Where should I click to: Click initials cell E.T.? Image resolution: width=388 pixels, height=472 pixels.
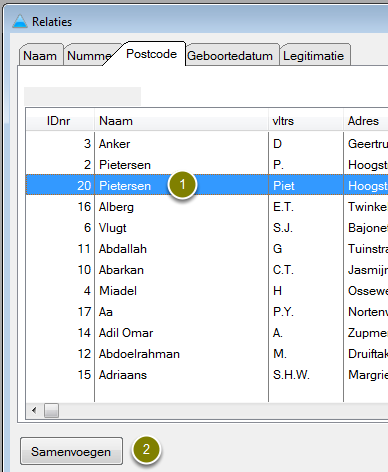306,207
